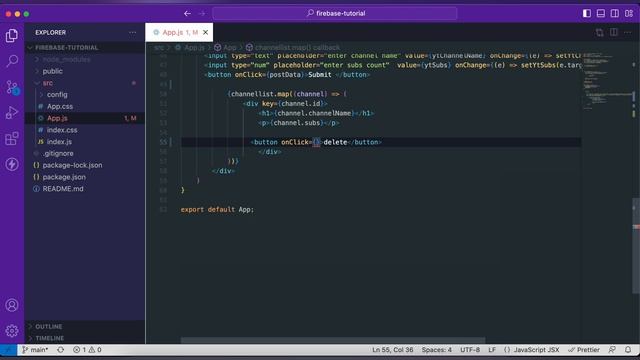Go forward with the right arrow

tap(202, 13)
